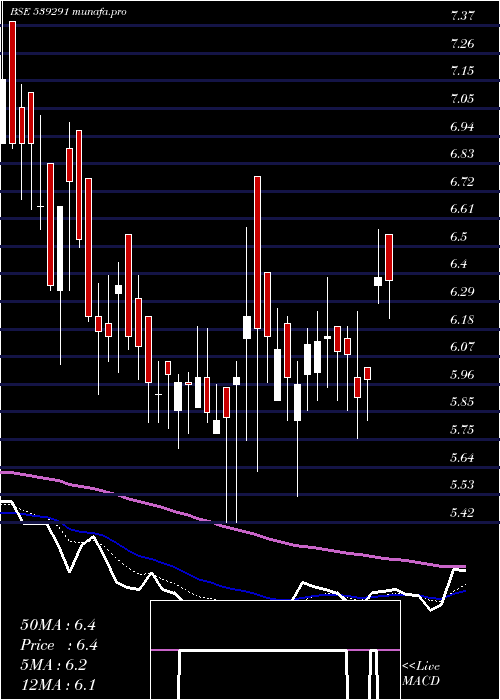
Task: Click the 6.72 price axis label
Action: [x=462, y=181]
